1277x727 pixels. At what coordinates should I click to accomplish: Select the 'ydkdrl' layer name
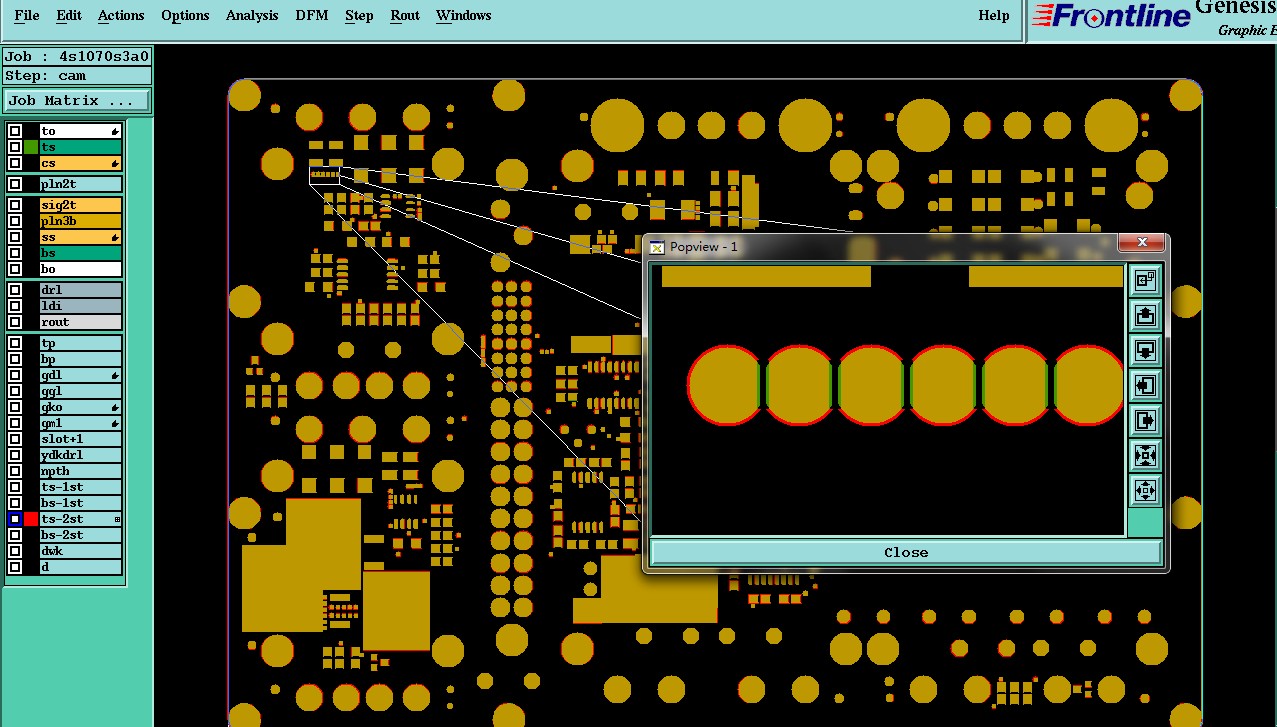click(80, 455)
